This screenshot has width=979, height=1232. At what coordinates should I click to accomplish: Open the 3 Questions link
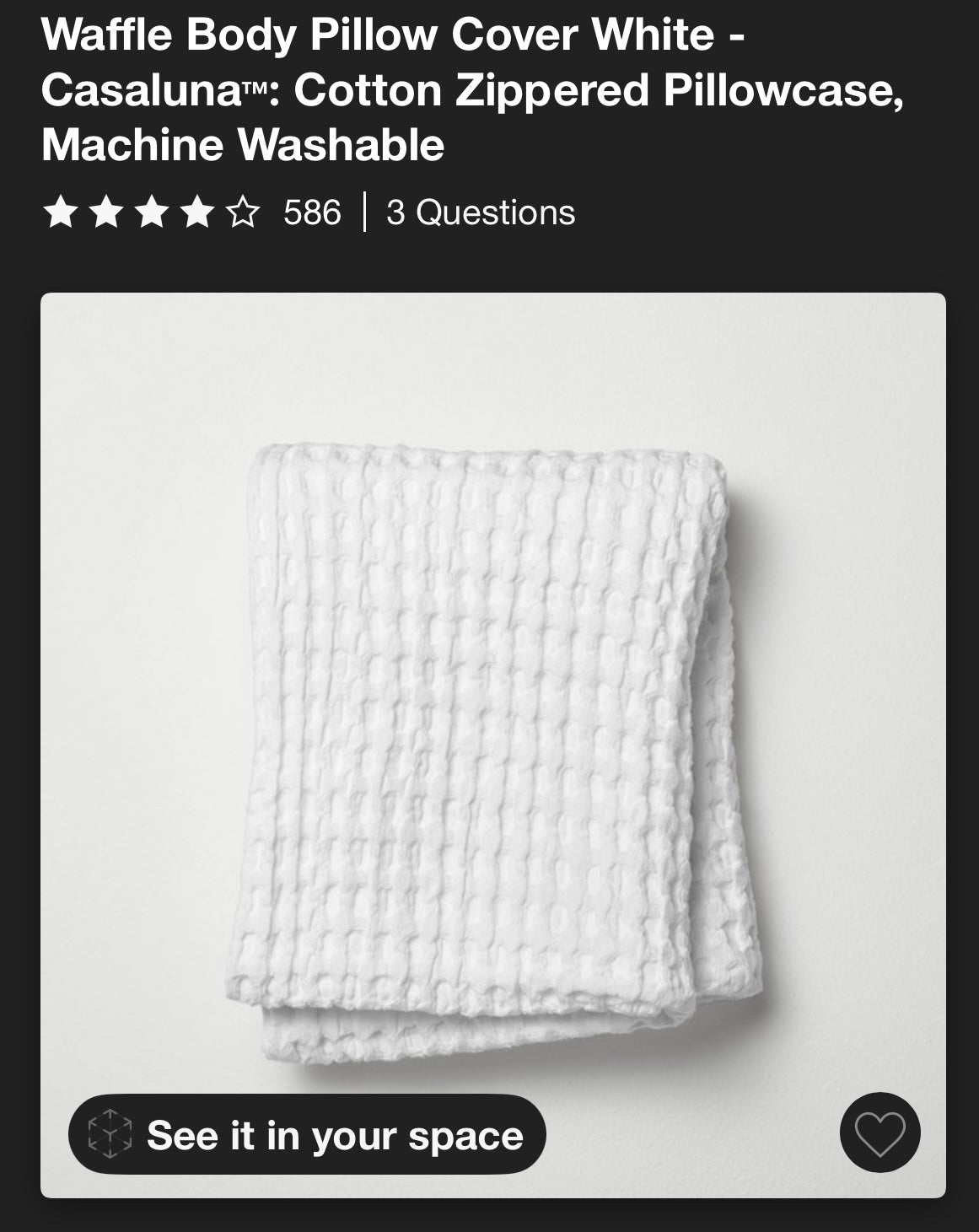click(x=481, y=213)
